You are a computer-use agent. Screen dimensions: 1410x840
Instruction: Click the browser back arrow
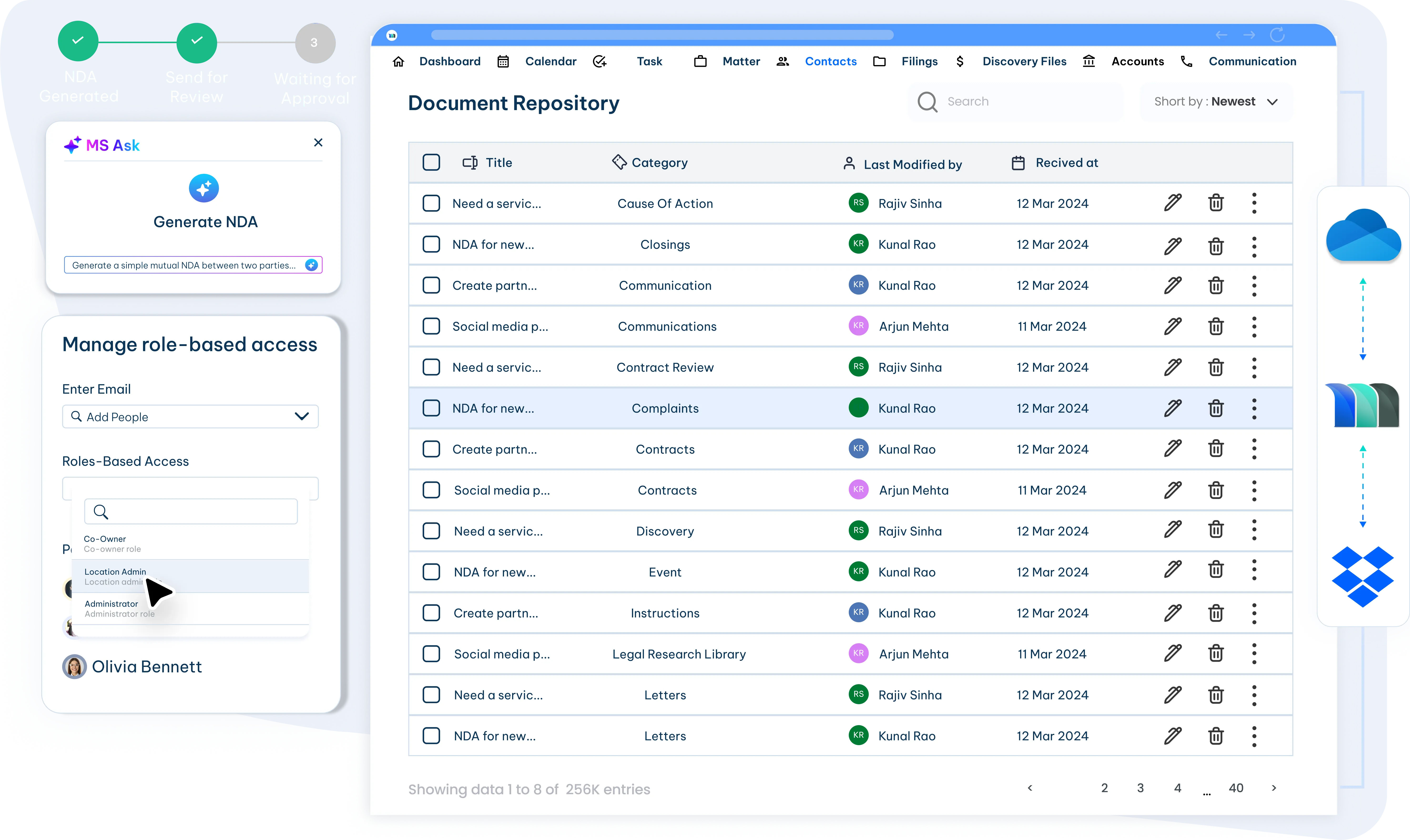[1222, 35]
